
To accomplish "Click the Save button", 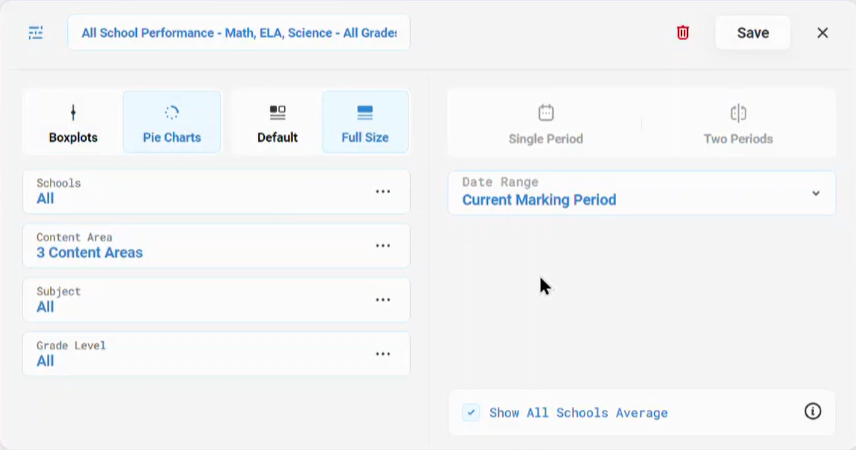I will coord(753,33).
